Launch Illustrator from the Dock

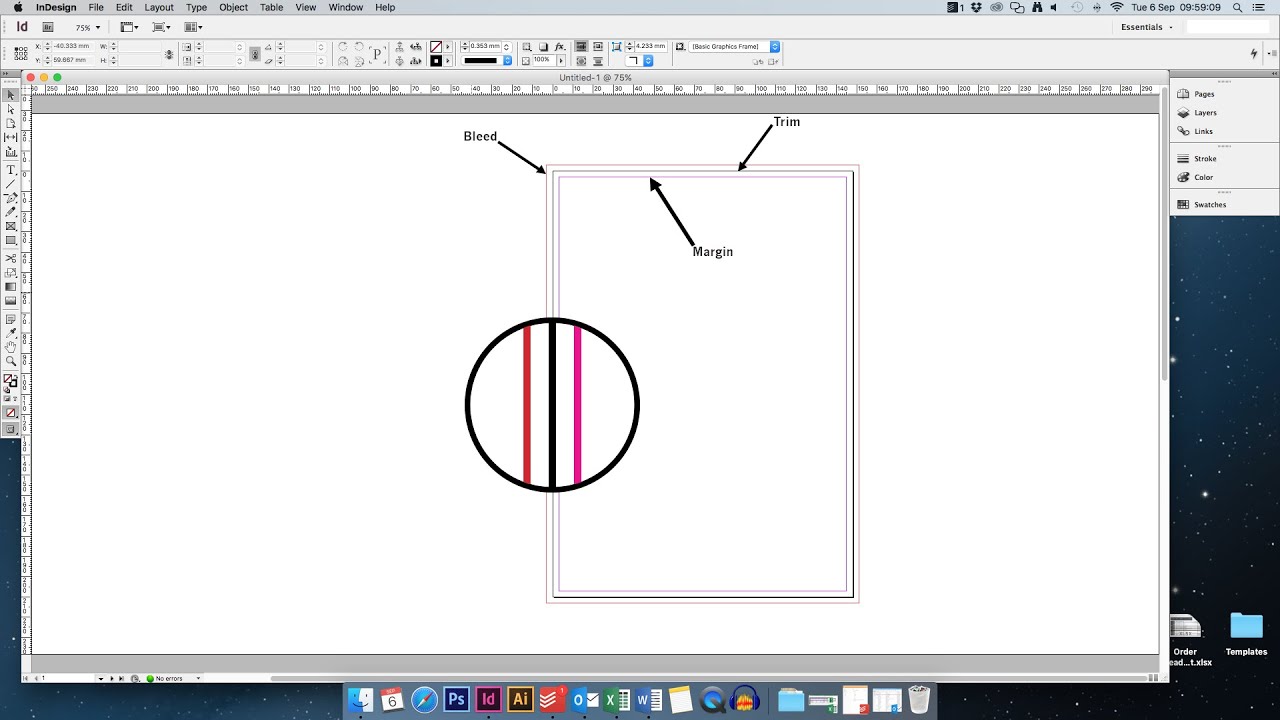tap(520, 699)
